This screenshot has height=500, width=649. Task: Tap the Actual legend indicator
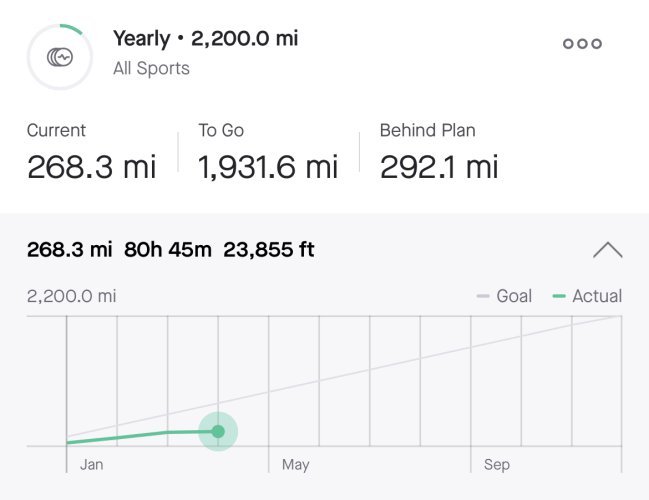click(x=587, y=296)
